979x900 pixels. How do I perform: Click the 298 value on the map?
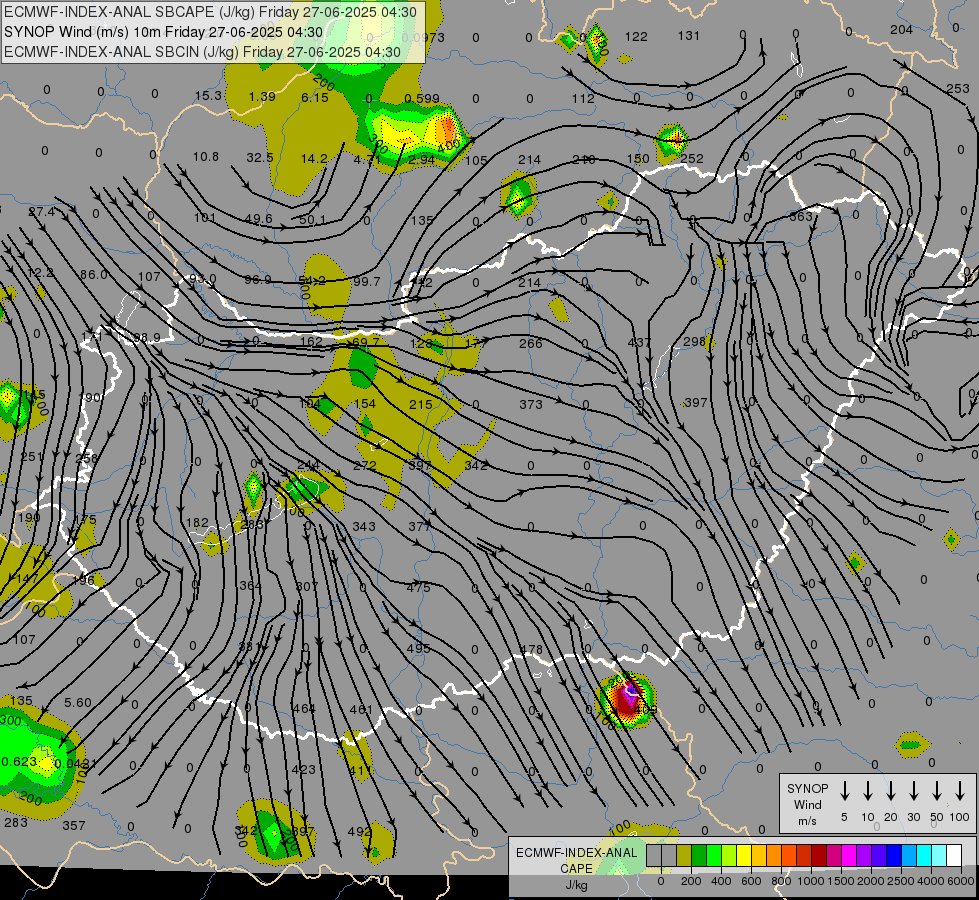click(694, 342)
